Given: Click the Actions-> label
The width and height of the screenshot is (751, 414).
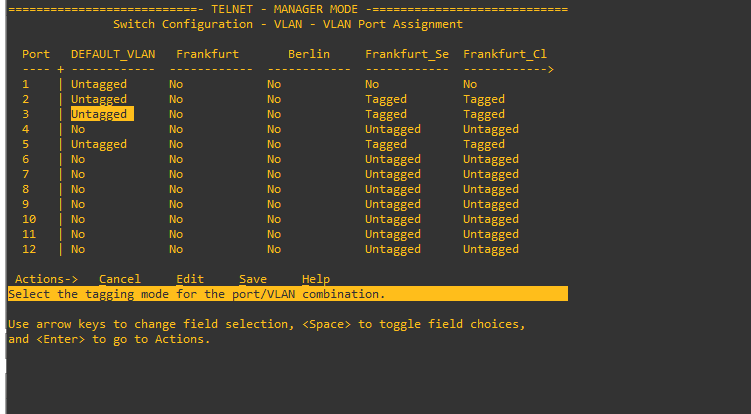Looking at the screenshot, I should pos(46,279).
